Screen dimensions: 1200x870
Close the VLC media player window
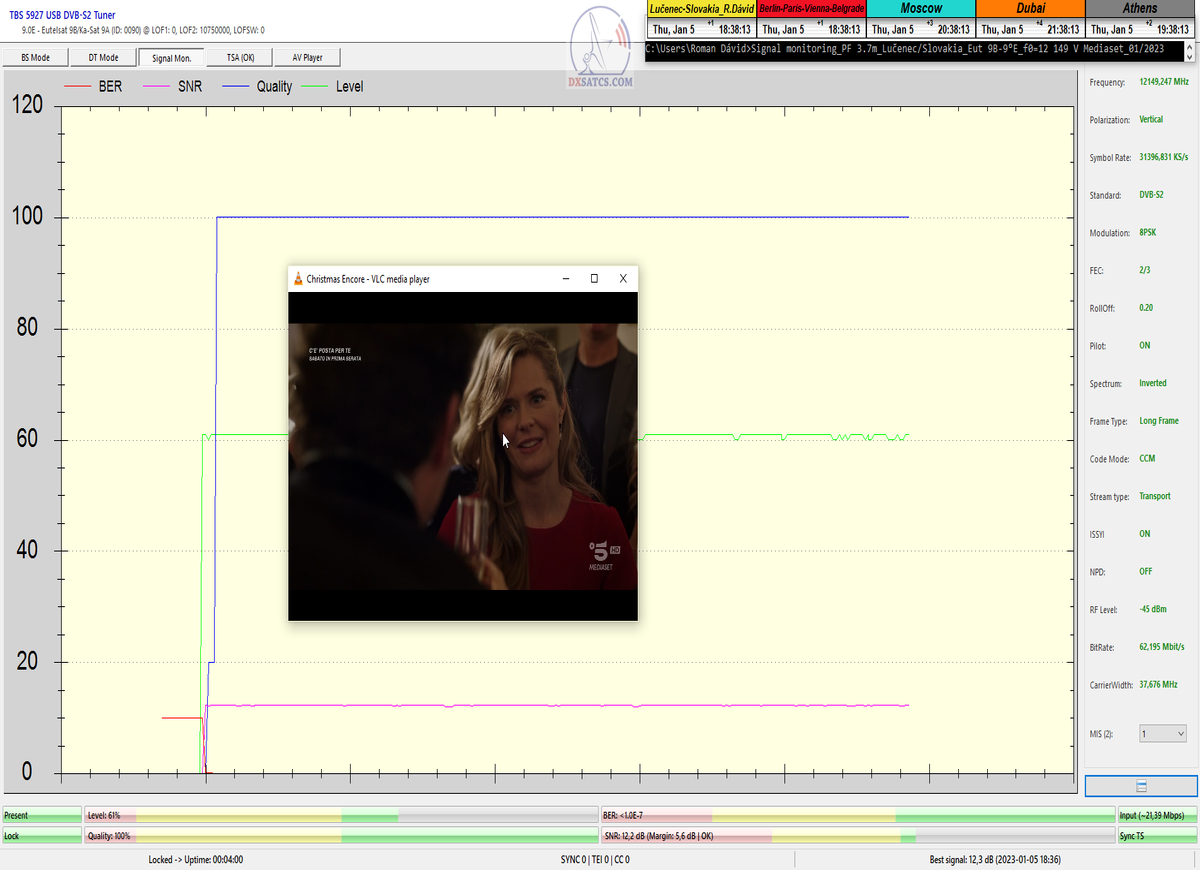[x=623, y=279]
